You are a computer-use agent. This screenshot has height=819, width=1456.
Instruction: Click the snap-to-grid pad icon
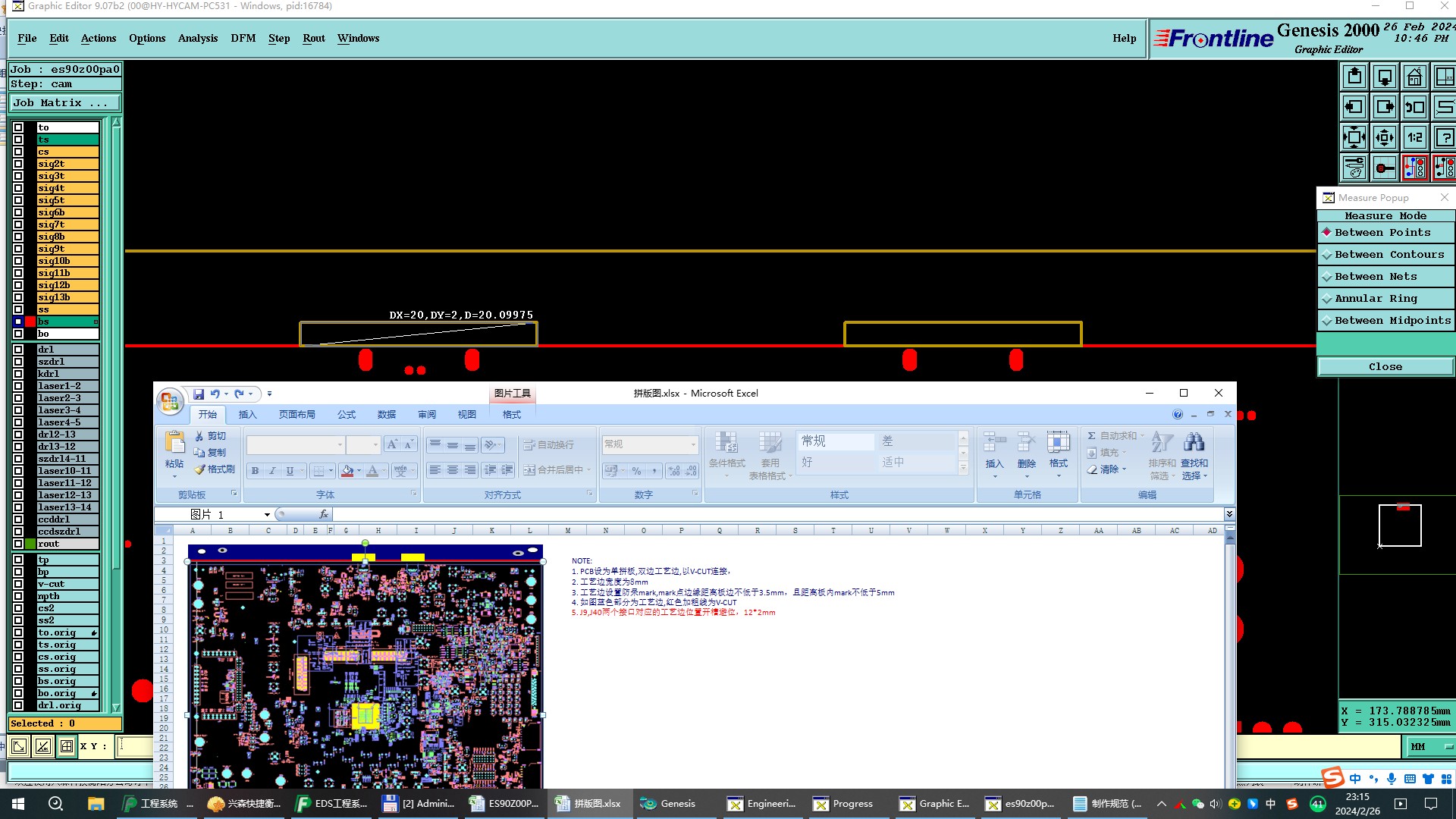click(1385, 168)
